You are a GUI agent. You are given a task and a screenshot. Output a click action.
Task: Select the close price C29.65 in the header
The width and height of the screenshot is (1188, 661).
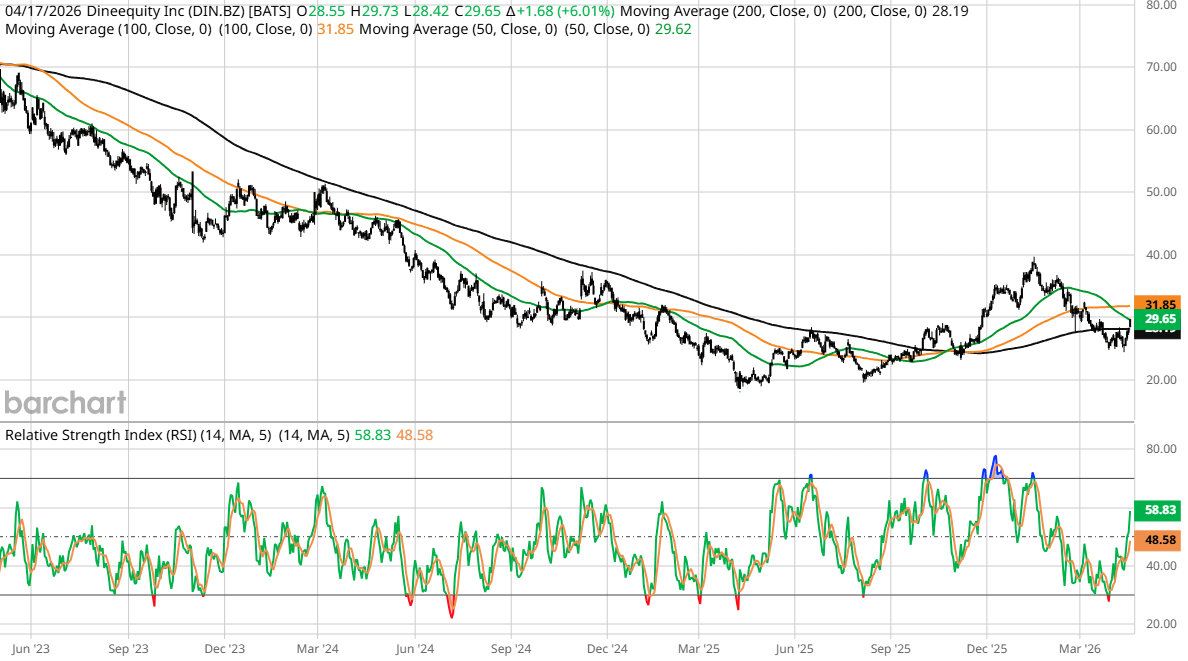click(x=477, y=11)
